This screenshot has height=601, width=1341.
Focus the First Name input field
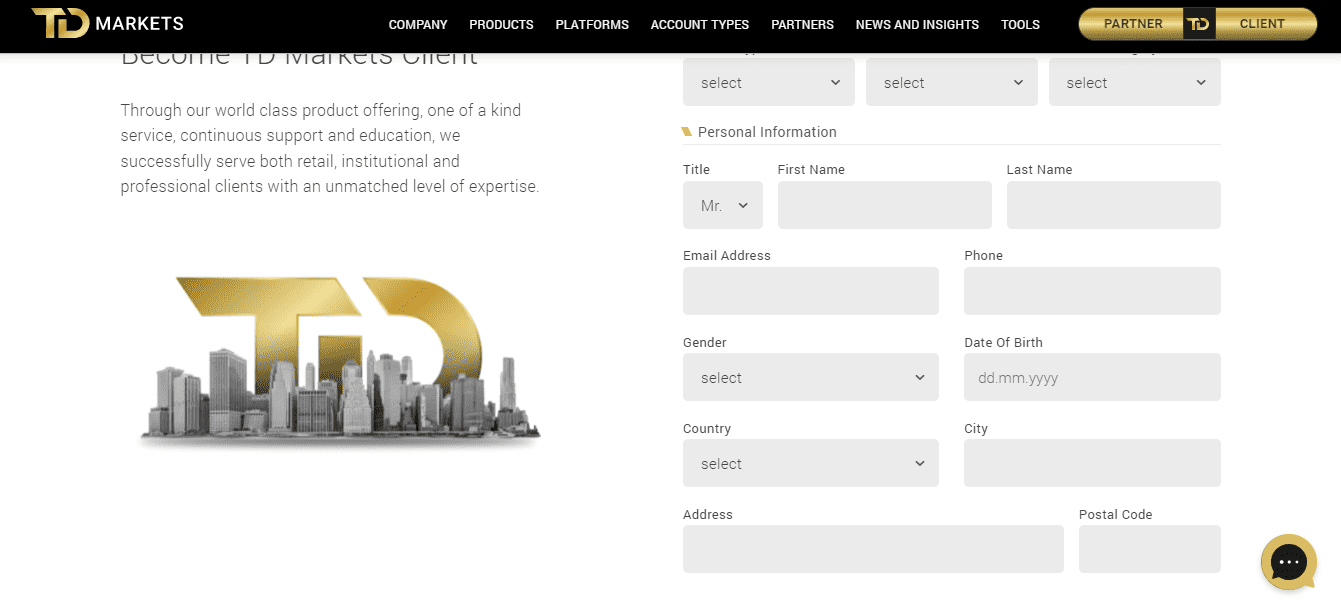pyautogui.click(x=885, y=205)
